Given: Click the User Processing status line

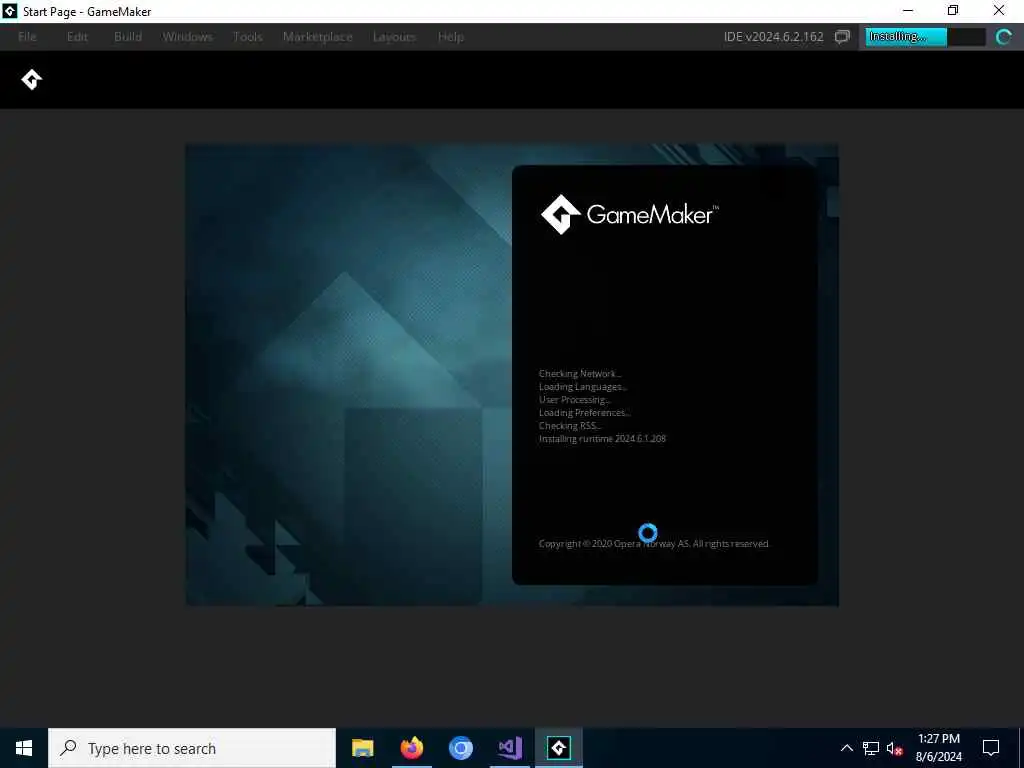Looking at the screenshot, I should [x=575, y=400].
